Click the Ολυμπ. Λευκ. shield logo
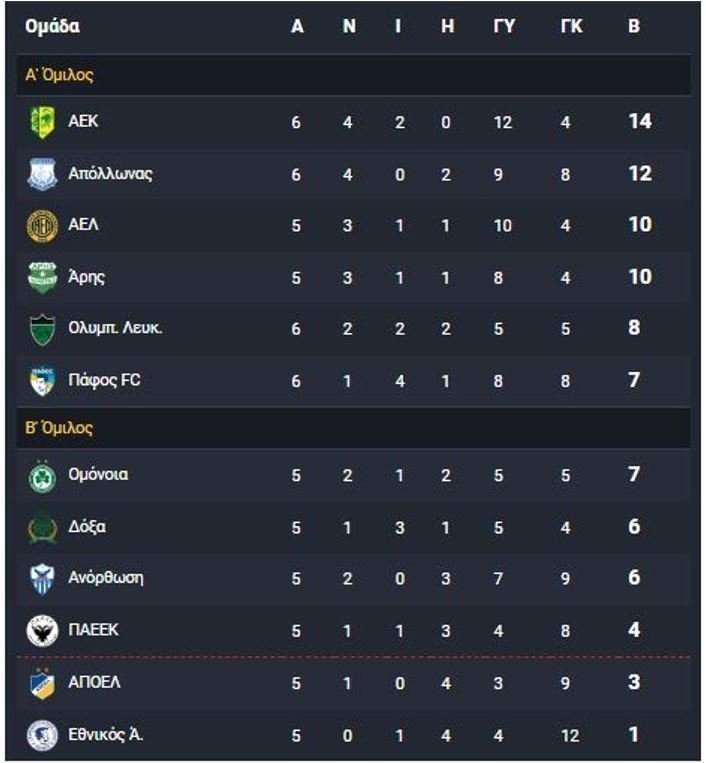Image resolution: width=706 pixels, height=763 pixels. pyautogui.click(x=42, y=329)
